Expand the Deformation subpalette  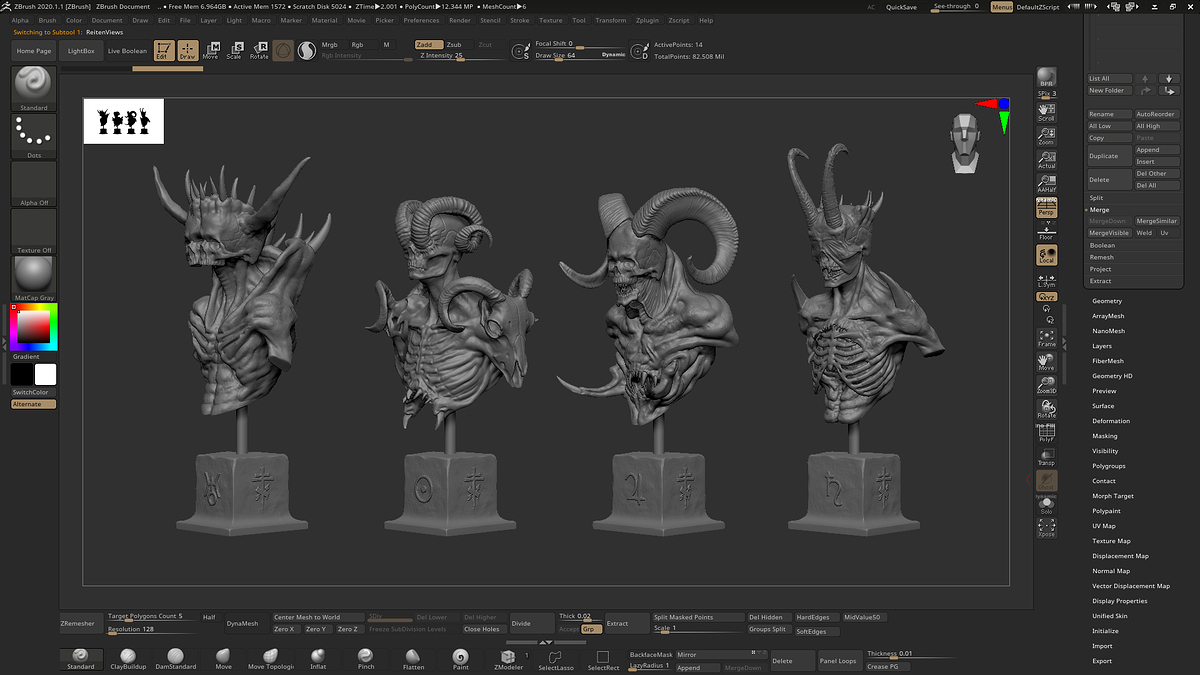click(1111, 421)
